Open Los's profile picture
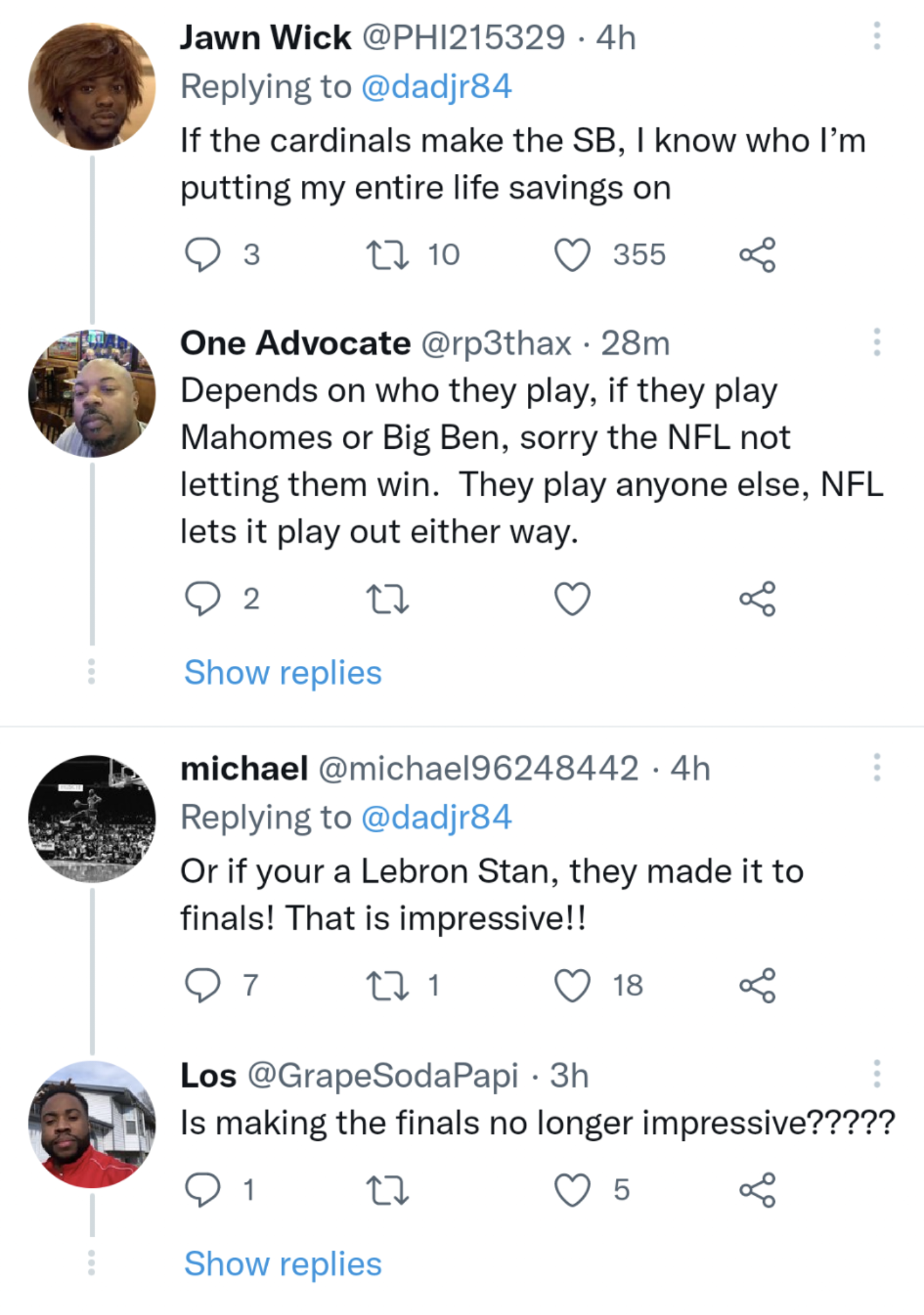 [92, 1124]
